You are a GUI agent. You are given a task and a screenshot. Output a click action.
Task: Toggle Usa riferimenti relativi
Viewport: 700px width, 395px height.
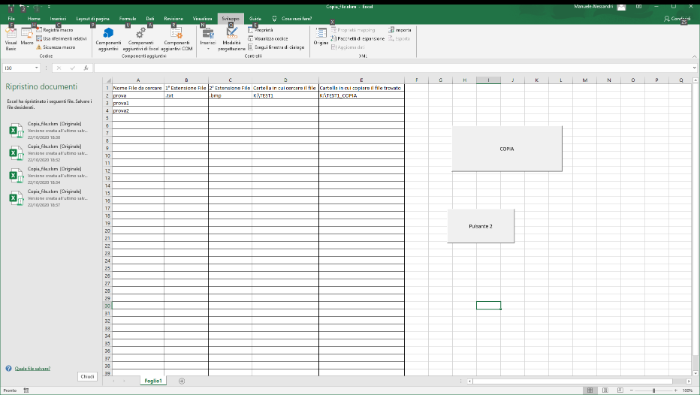click(61, 38)
